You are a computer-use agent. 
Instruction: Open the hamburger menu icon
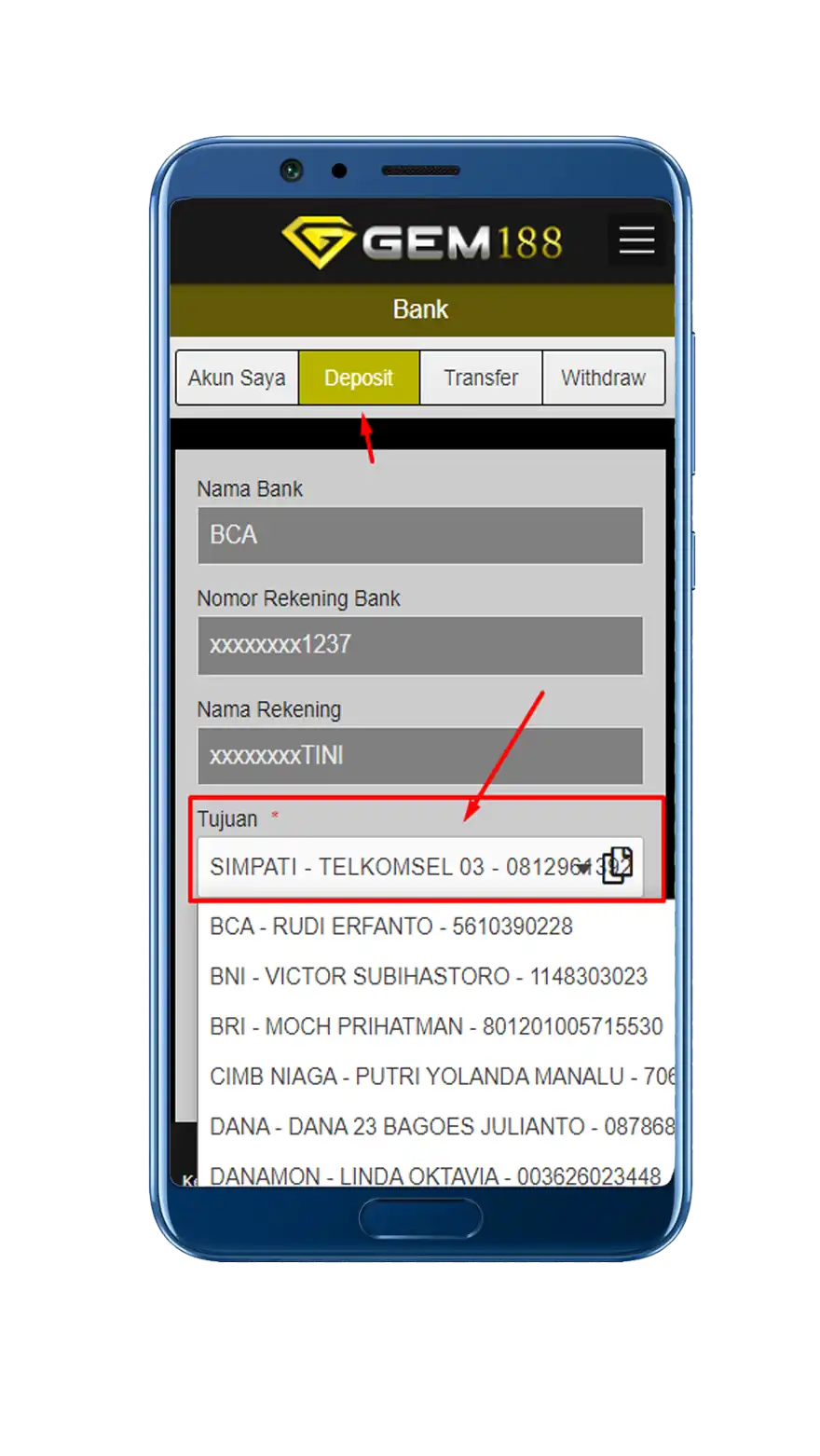(x=638, y=240)
